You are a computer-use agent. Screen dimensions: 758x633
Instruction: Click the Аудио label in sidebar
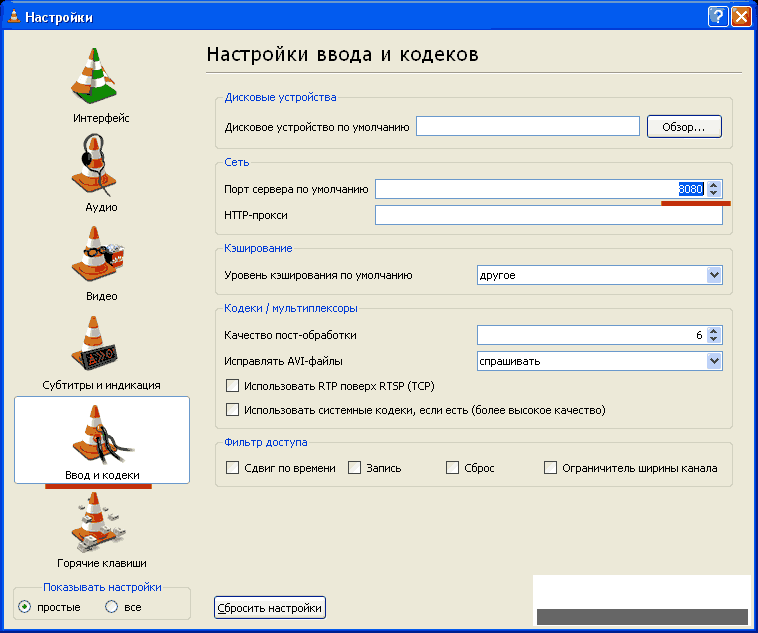click(x=101, y=207)
